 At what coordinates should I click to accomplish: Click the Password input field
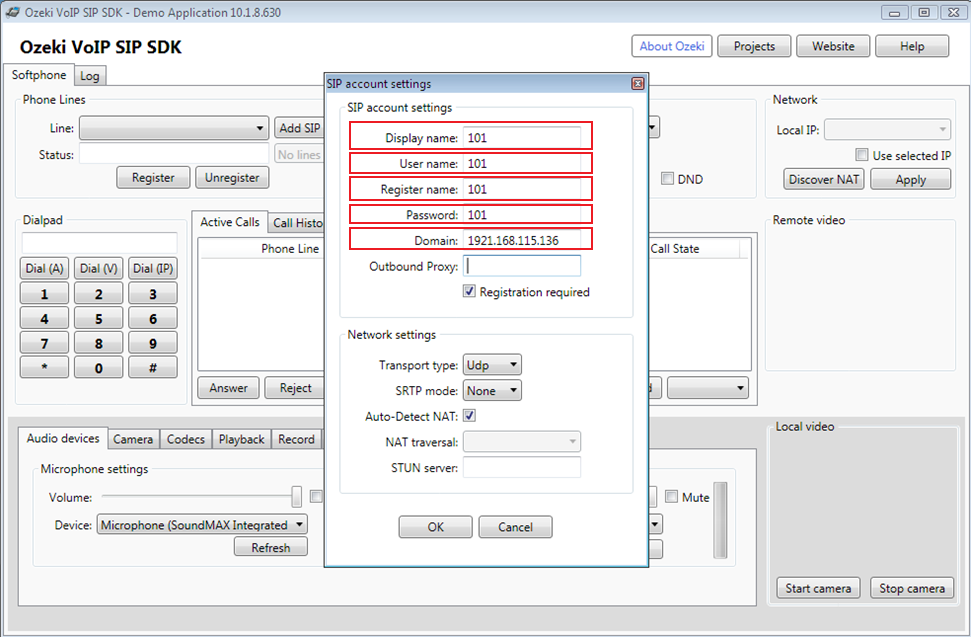pos(524,216)
